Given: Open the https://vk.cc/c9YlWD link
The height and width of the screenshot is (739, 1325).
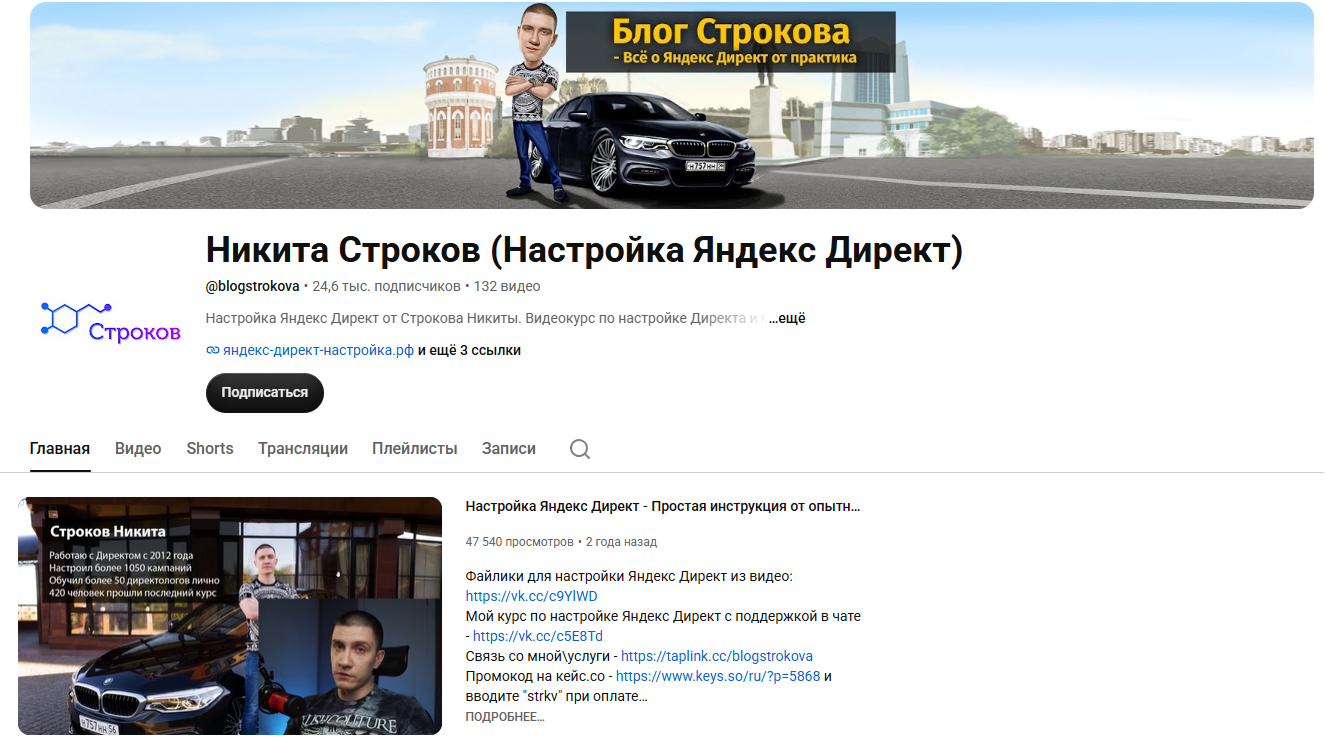Looking at the screenshot, I should point(532,596).
